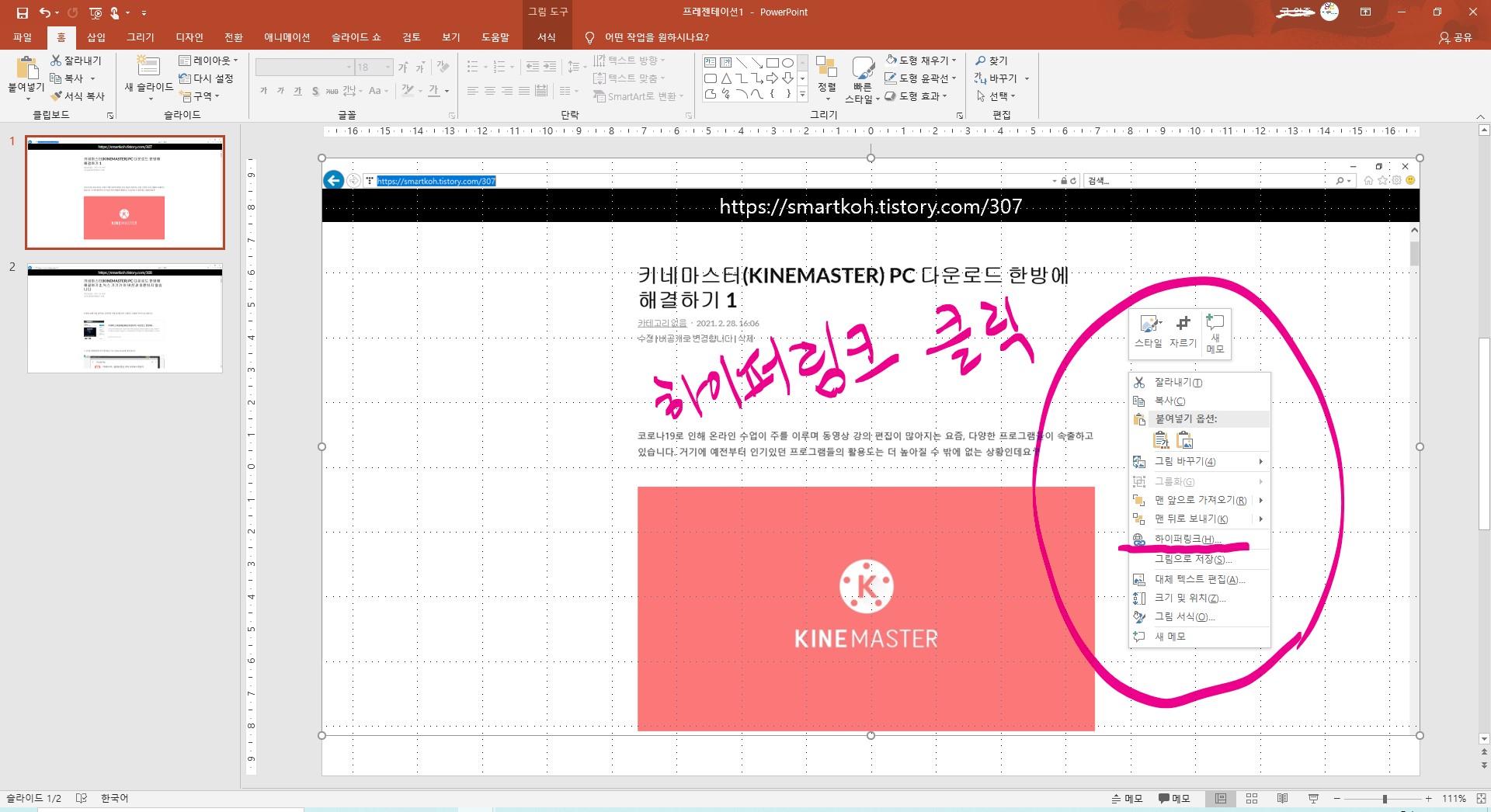Choose Save as Picture (그림으로 저장) in context menu
Image resolution: width=1491 pixels, height=812 pixels.
coord(1200,559)
